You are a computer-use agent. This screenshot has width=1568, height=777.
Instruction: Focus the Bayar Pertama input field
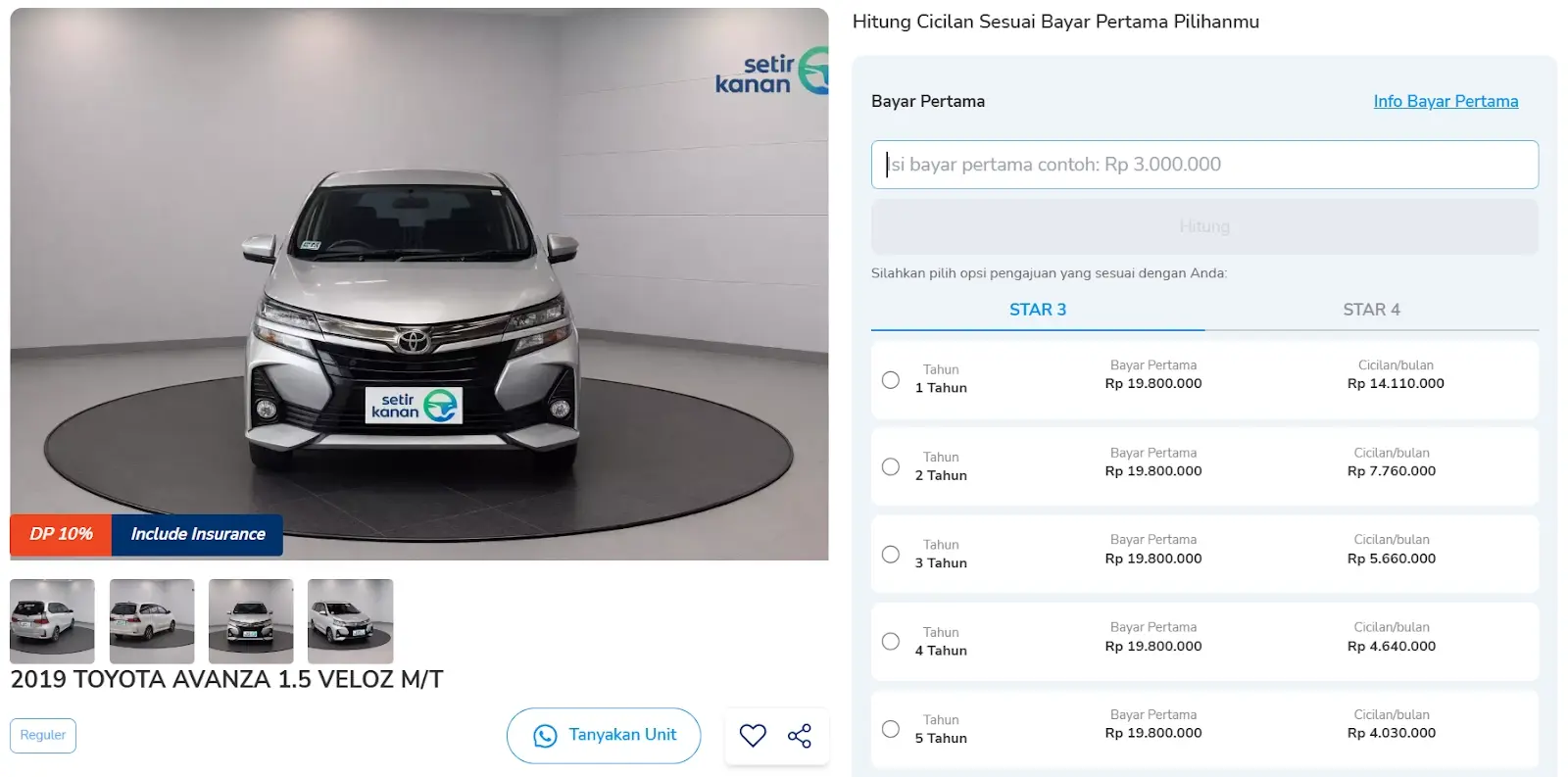point(1204,165)
